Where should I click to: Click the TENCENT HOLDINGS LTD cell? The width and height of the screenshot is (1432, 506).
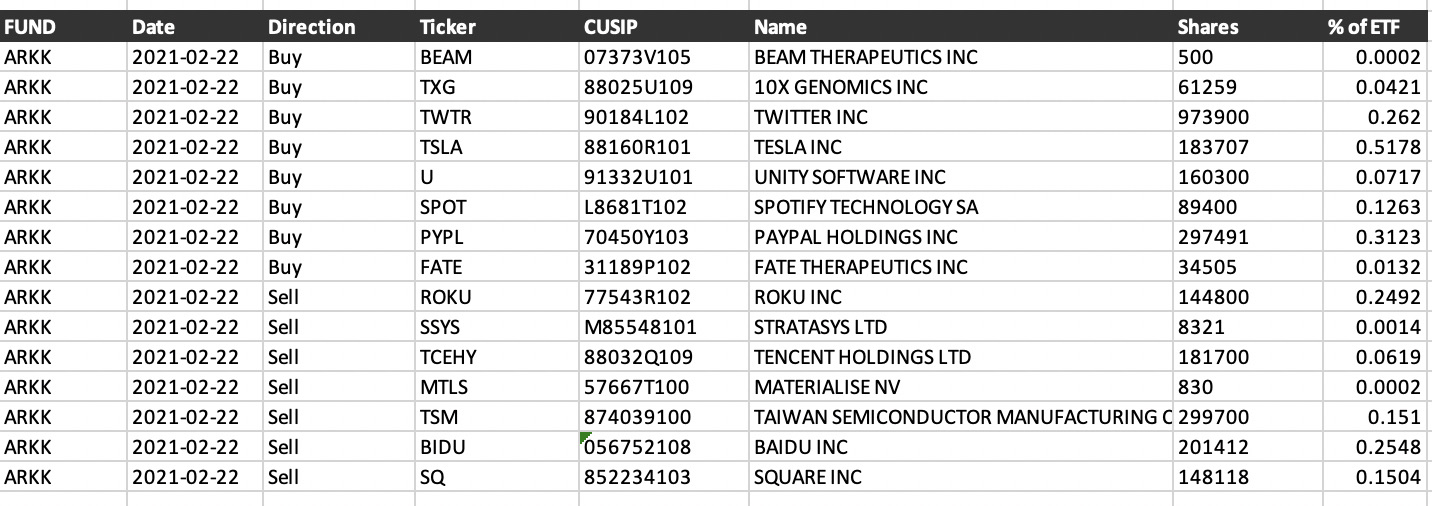(x=961, y=357)
